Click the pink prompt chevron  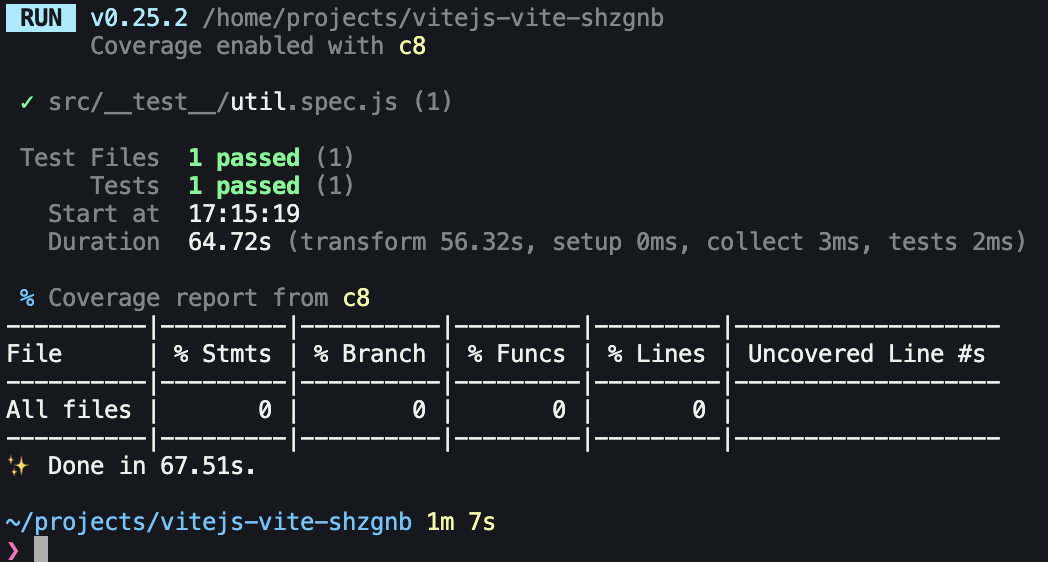(13, 551)
